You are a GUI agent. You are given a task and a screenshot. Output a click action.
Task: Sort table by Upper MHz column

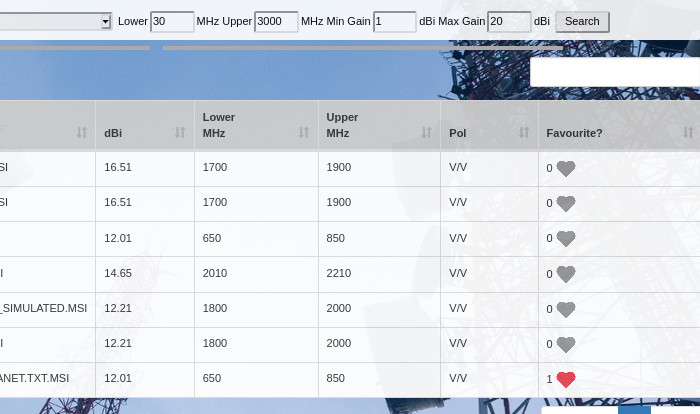426,132
